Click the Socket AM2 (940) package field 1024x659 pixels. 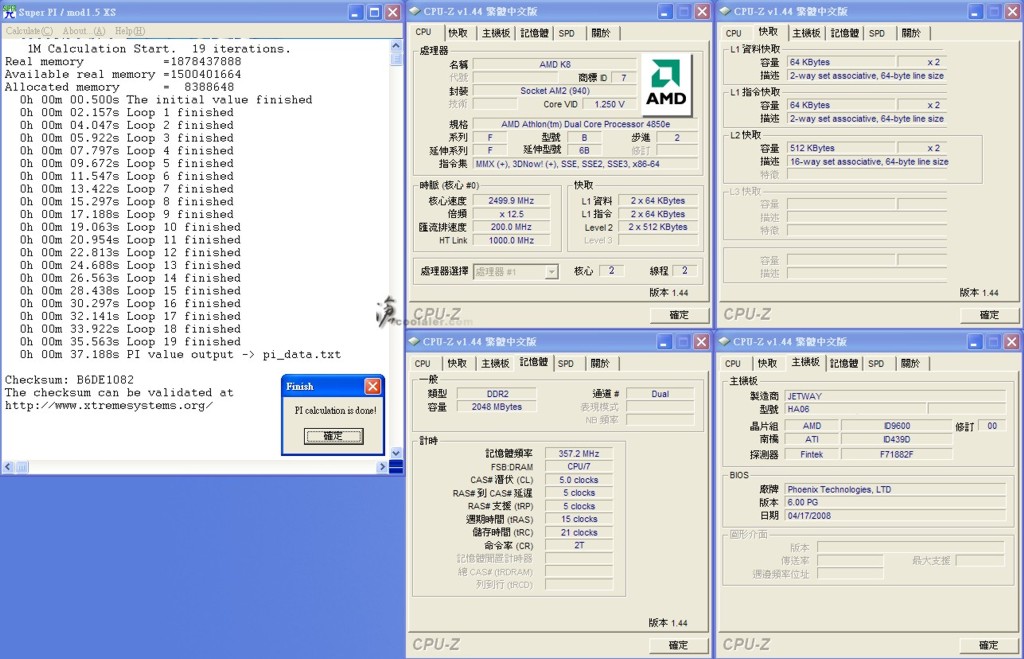pos(554,91)
